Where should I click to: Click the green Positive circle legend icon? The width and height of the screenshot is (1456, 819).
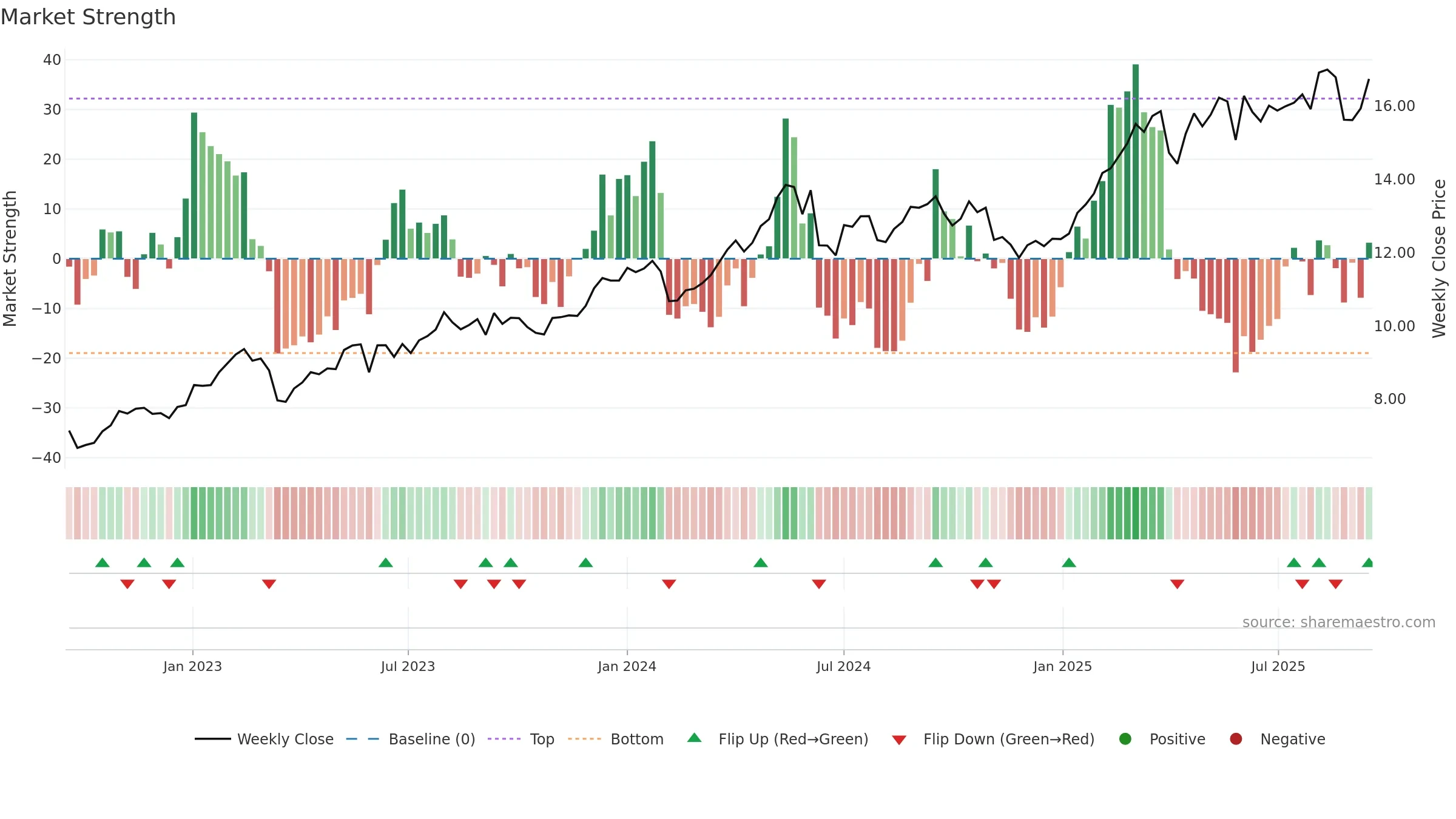point(1125,739)
